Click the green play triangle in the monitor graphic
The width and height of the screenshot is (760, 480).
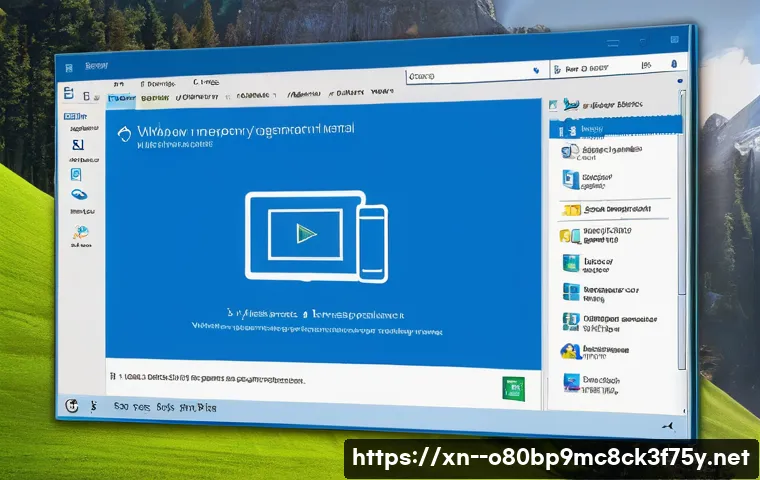point(306,234)
